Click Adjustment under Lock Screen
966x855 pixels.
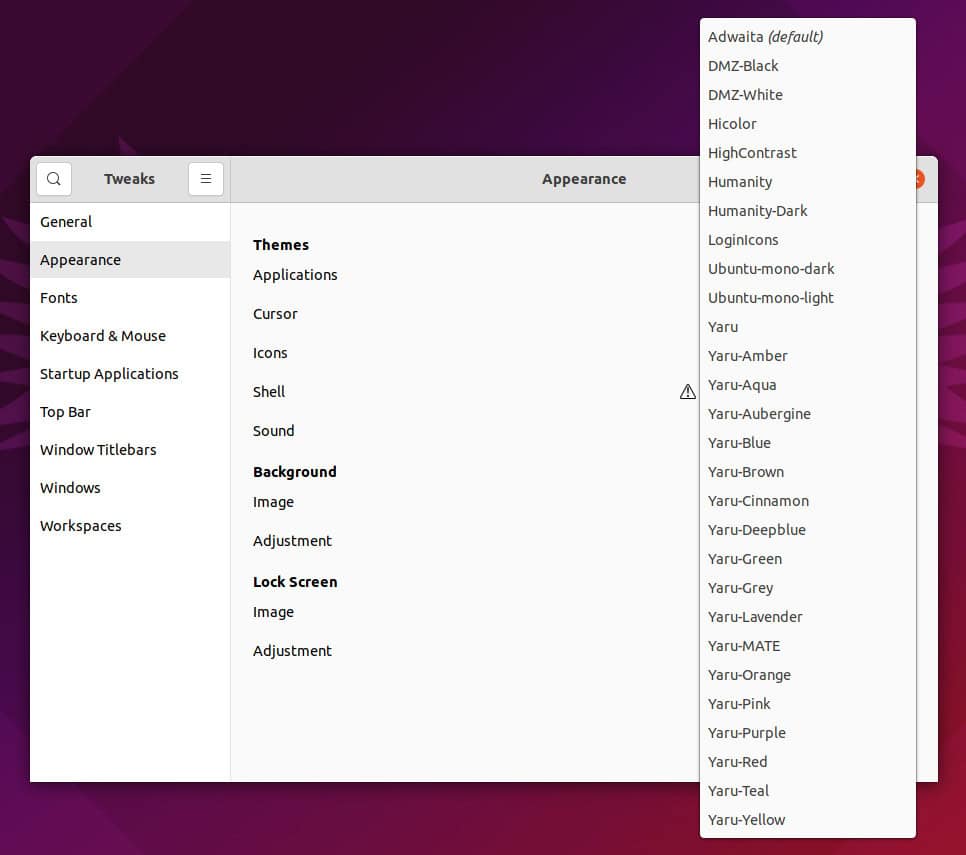[292, 651]
